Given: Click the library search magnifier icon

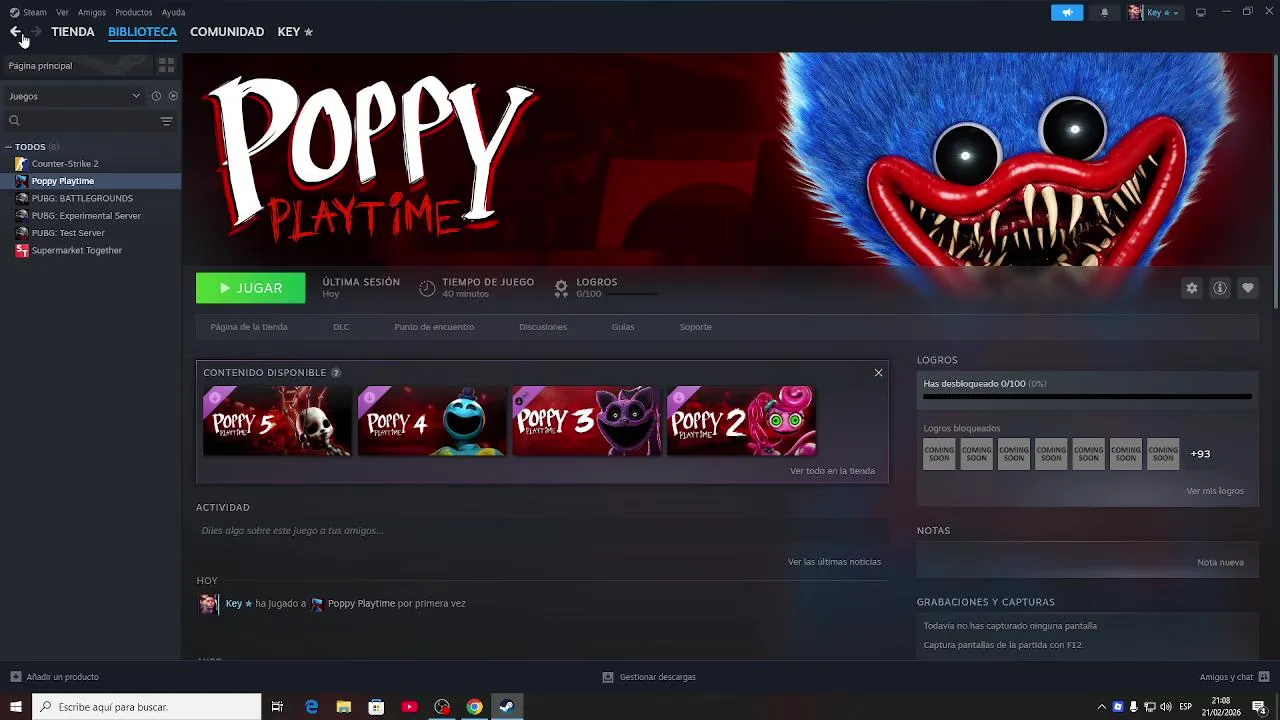Looking at the screenshot, I should tap(14, 121).
